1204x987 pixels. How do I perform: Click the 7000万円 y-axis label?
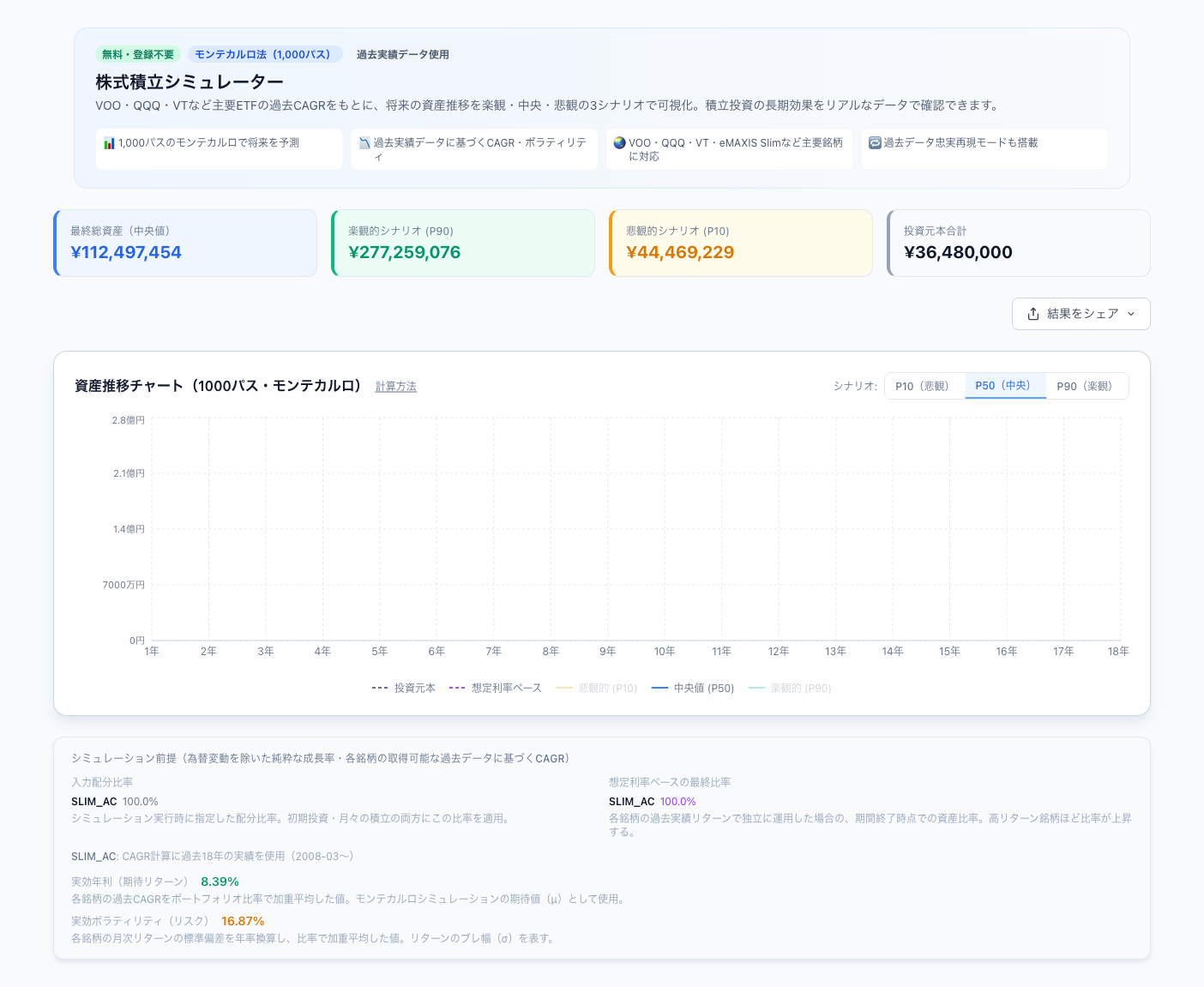[123, 585]
